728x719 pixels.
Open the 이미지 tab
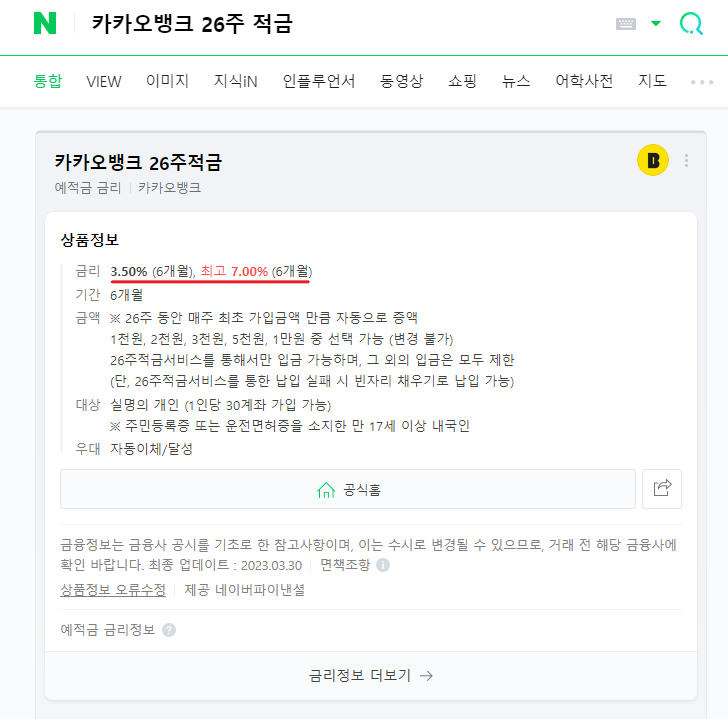tap(167, 81)
